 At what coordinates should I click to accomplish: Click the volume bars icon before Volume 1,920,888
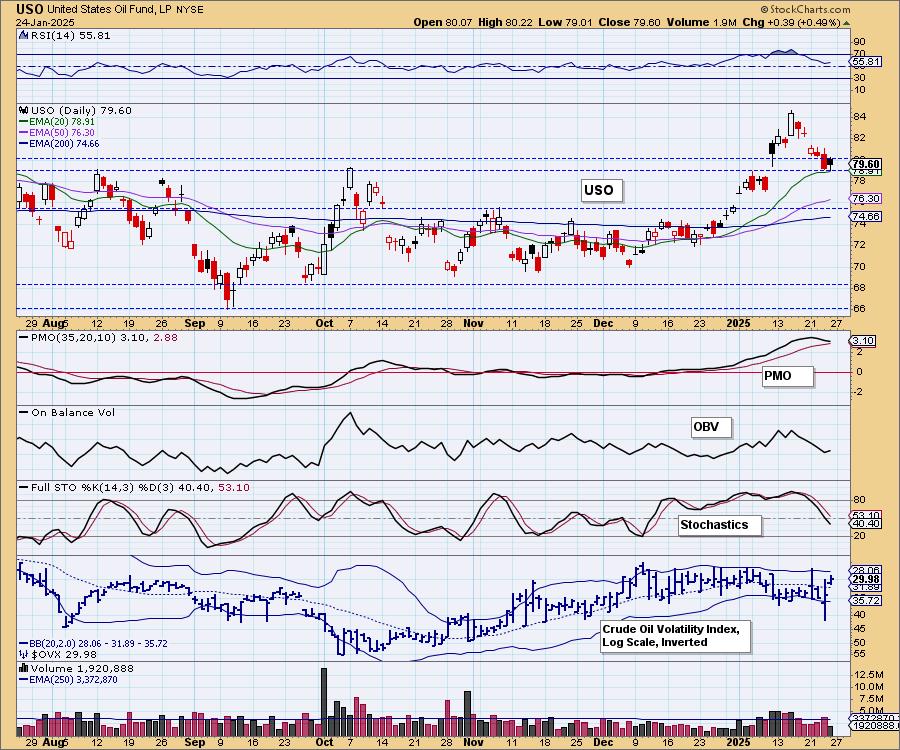(x=24, y=668)
